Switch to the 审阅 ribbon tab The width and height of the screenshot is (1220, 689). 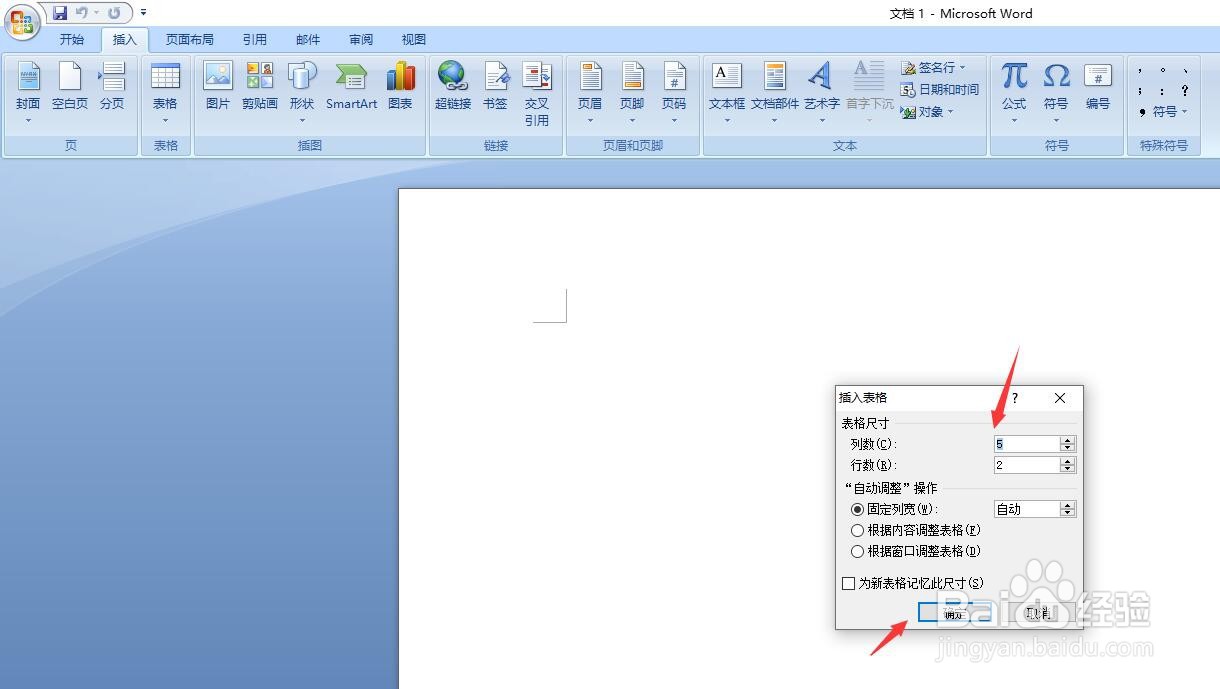point(360,39)
